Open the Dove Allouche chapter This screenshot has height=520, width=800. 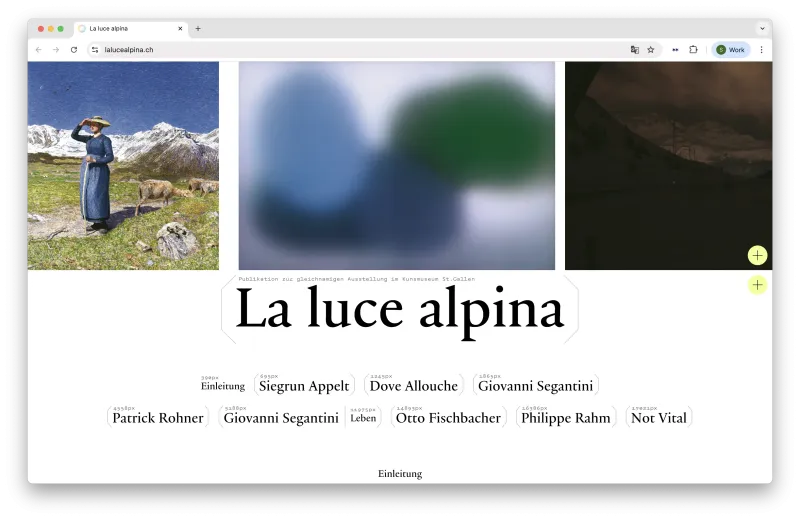click(413, 386)
